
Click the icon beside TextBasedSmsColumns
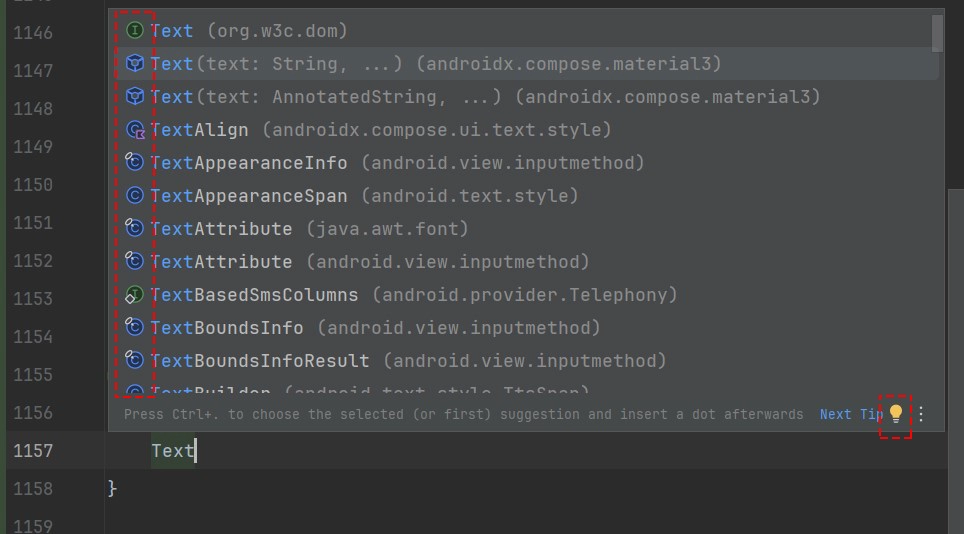coord(134,295)
